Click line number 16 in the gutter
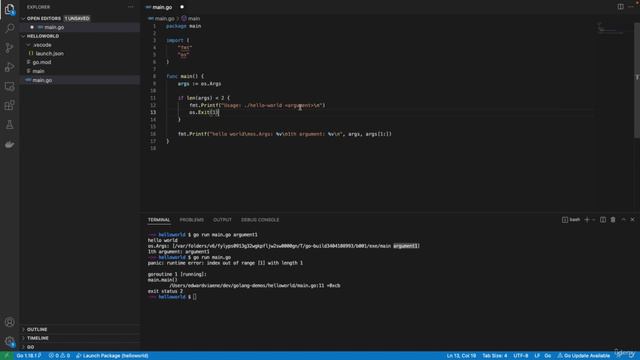 tap(153, 134)
